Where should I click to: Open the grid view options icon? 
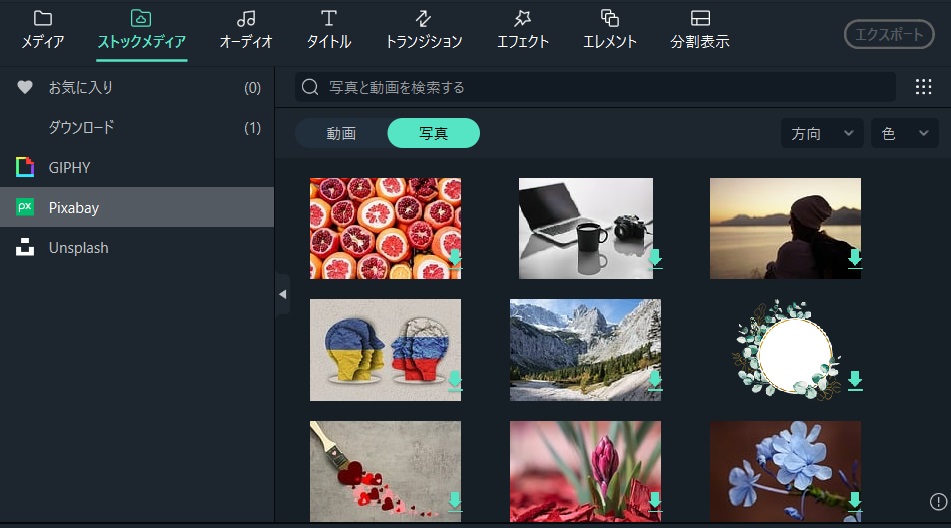923,87
